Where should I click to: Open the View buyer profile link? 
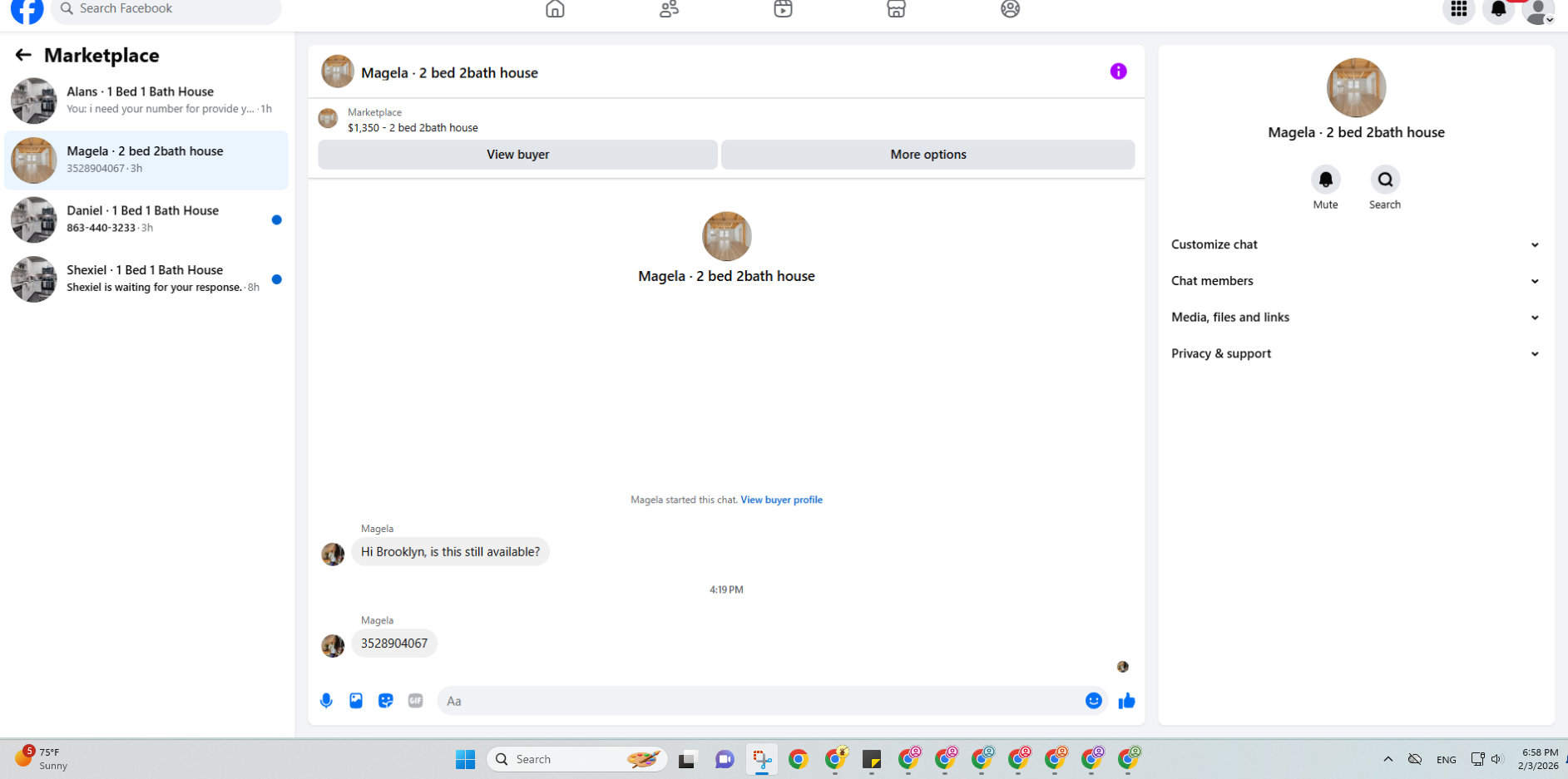781,500
